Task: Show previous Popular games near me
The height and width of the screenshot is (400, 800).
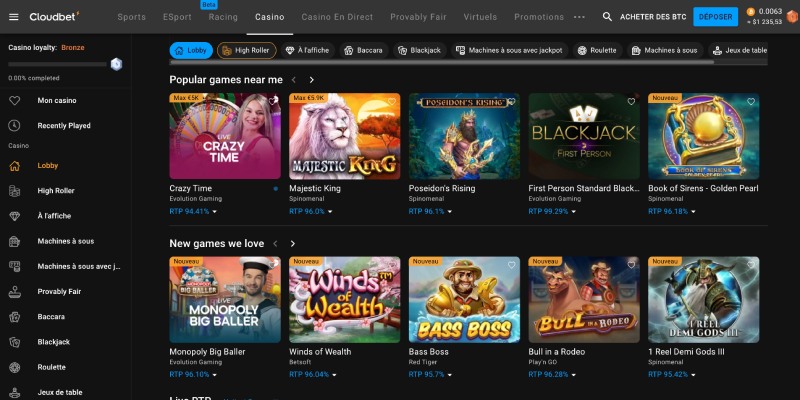Action: click(x=293, y=80)
